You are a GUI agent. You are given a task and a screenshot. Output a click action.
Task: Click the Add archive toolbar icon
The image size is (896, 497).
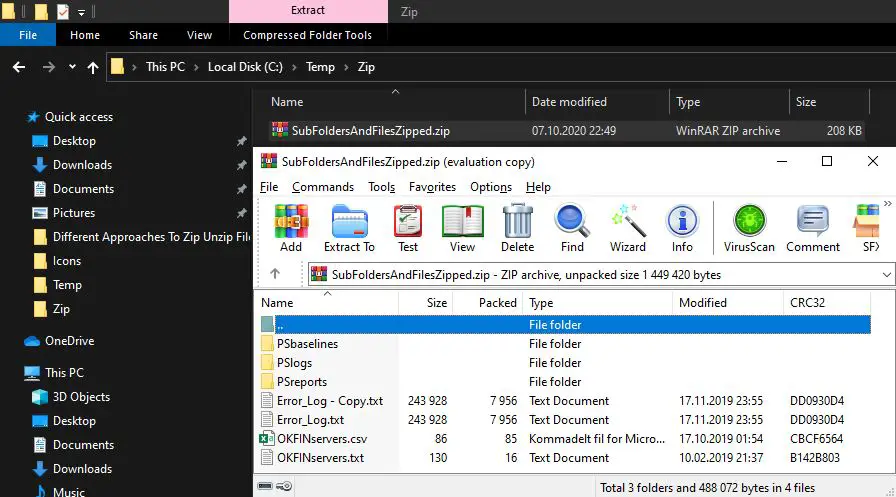291,228
